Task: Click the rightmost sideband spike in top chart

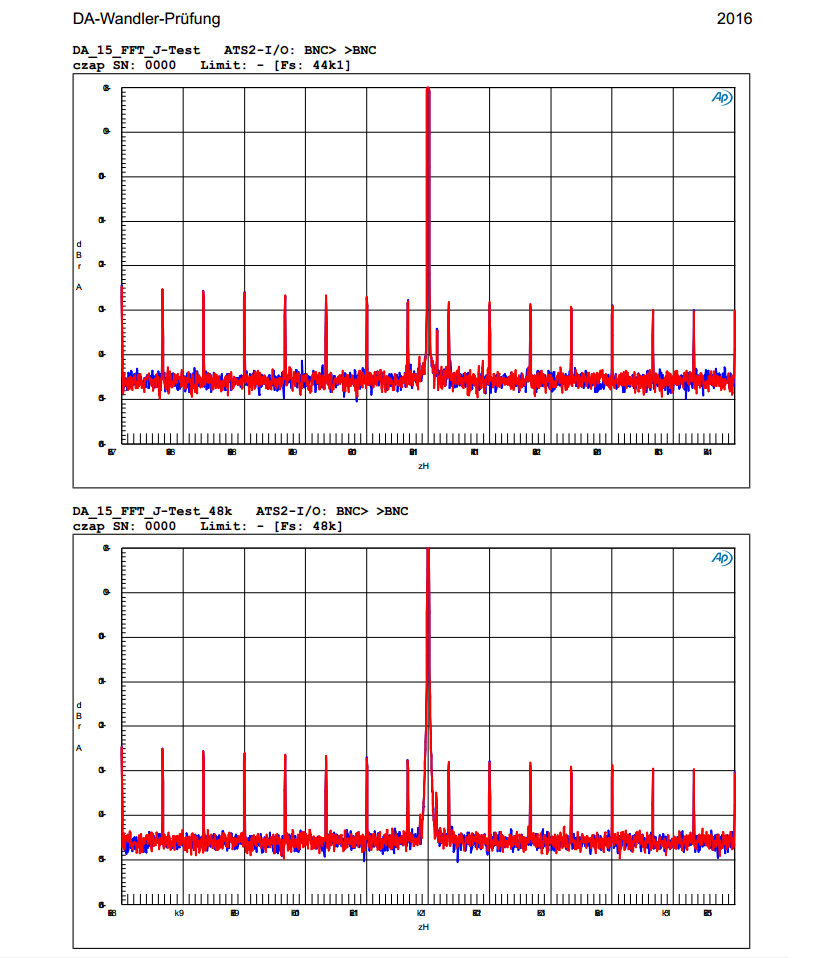Action: click(x=734, y=340)
